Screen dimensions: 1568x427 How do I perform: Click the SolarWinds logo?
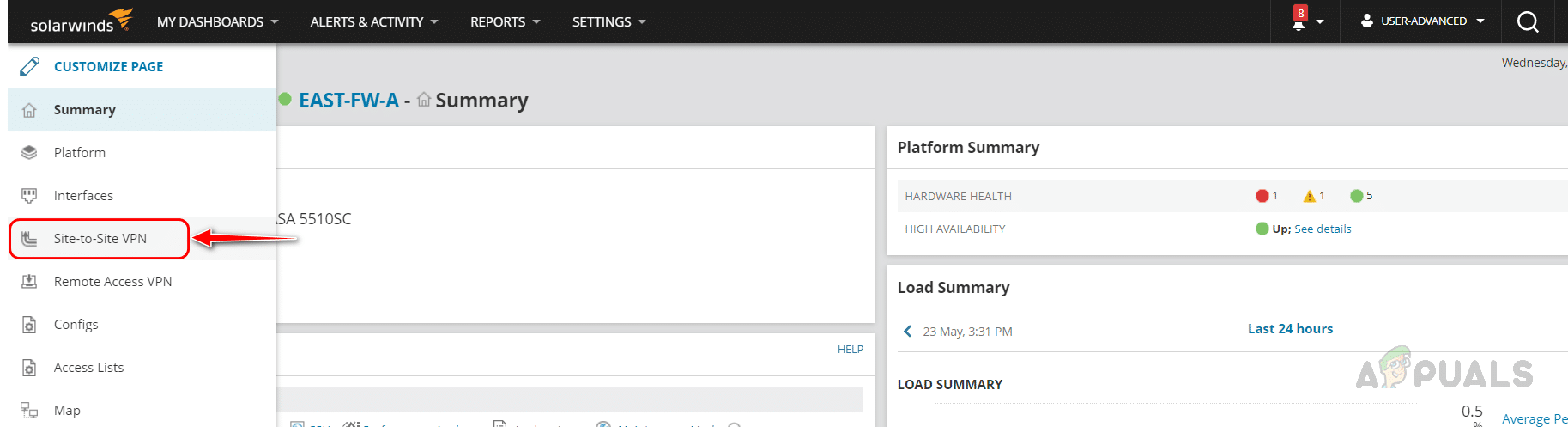click(x=81, y=21)
